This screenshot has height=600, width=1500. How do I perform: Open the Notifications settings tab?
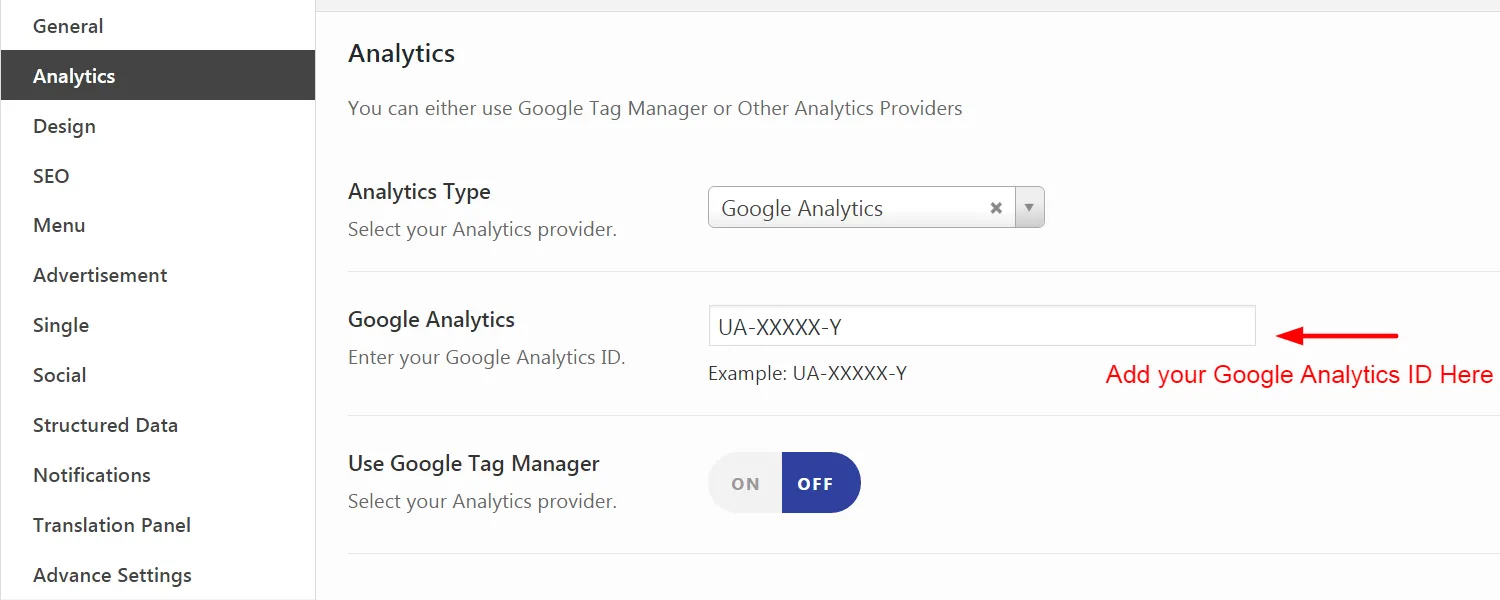pos(92,475)
